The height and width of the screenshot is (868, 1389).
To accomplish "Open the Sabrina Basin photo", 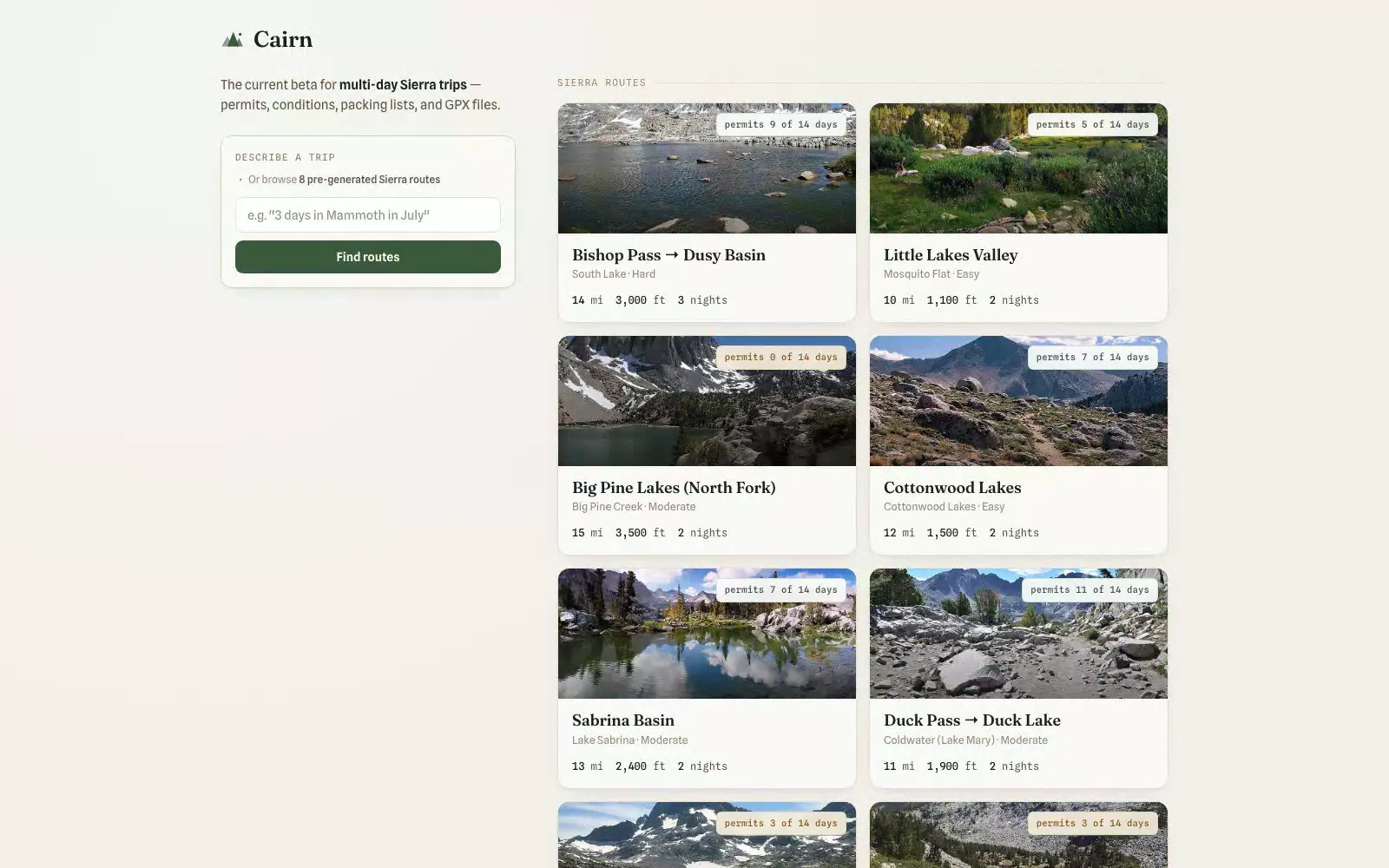I will (707, 634).
